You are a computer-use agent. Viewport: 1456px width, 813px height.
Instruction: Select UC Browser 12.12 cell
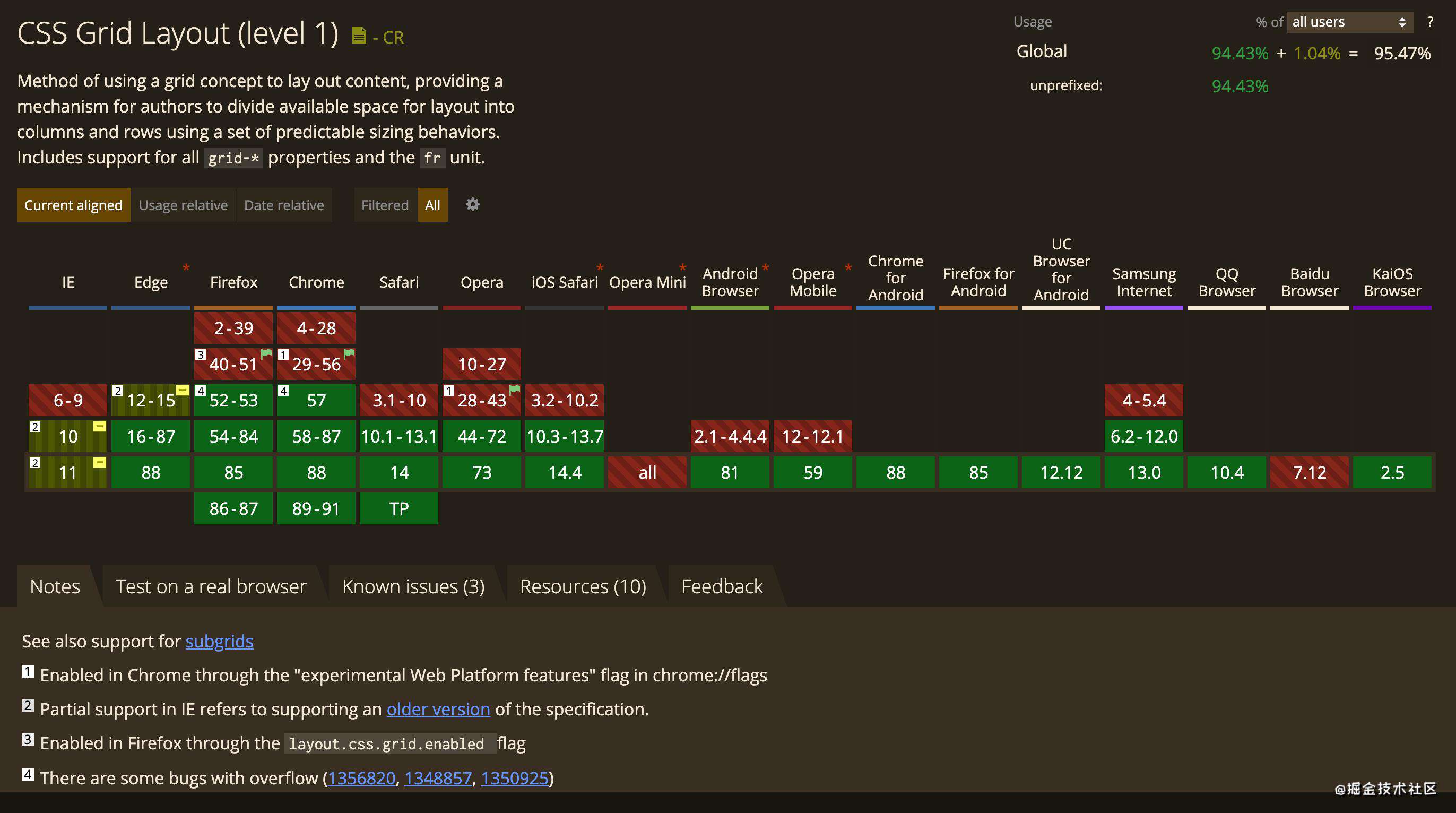tap(1061, 472)
